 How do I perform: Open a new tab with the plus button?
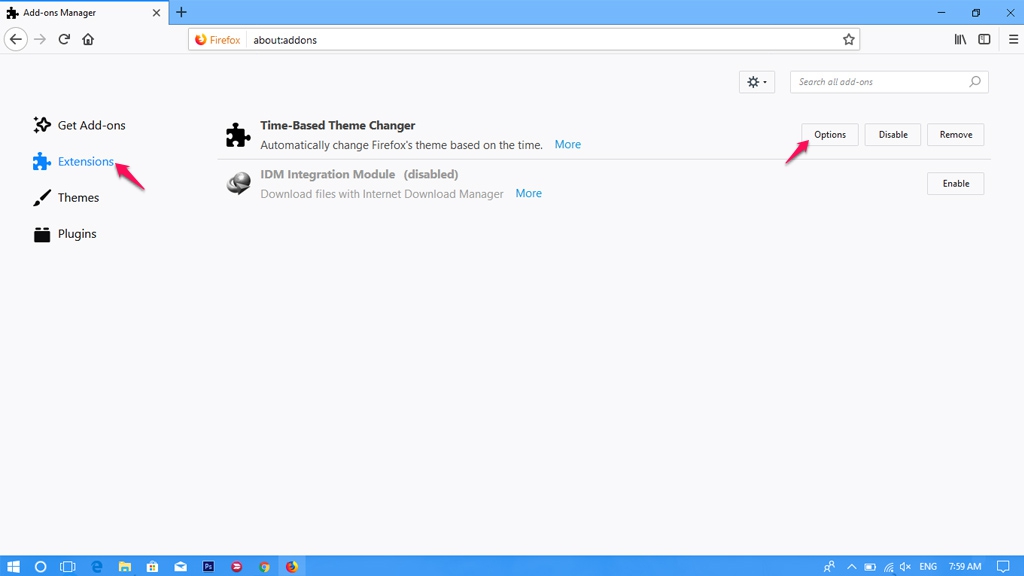(181, 12)
